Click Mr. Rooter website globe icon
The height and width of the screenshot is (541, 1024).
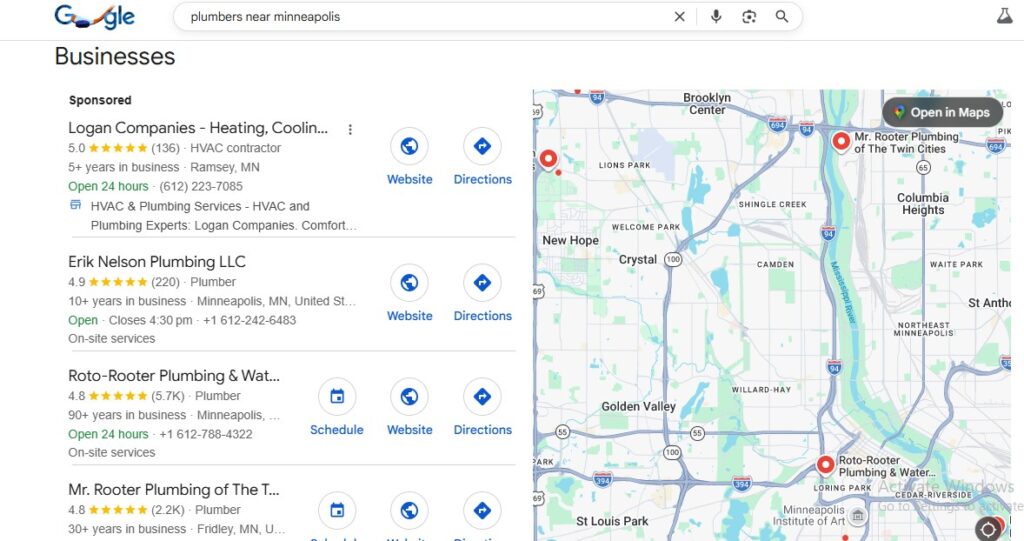pos(409,510)
